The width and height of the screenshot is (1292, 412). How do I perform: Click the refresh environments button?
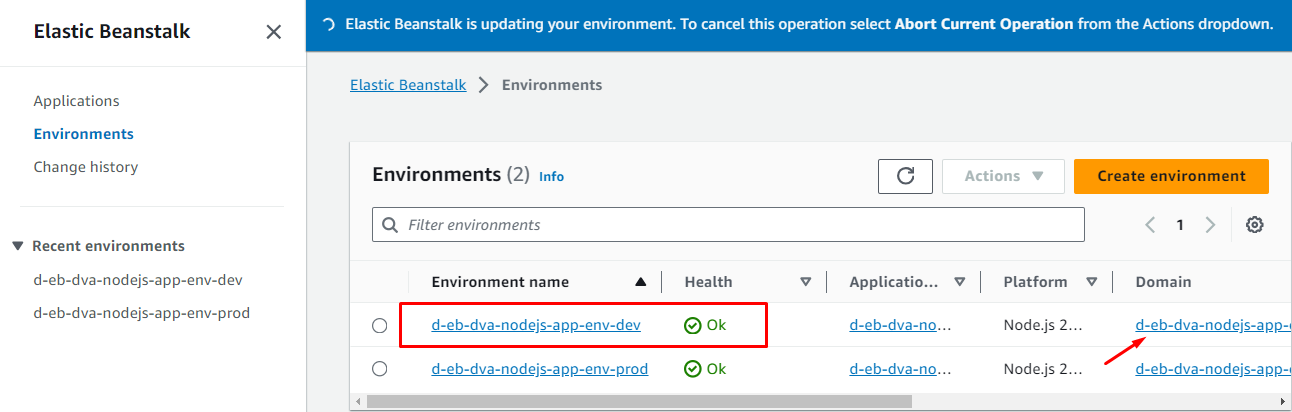click(905, 176)
